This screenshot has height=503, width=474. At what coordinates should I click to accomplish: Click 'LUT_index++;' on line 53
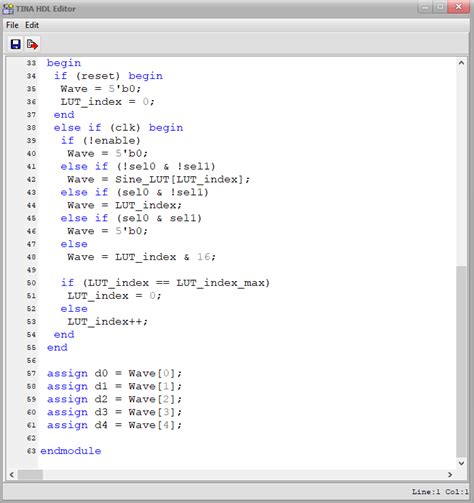click(x=107, y=322)
